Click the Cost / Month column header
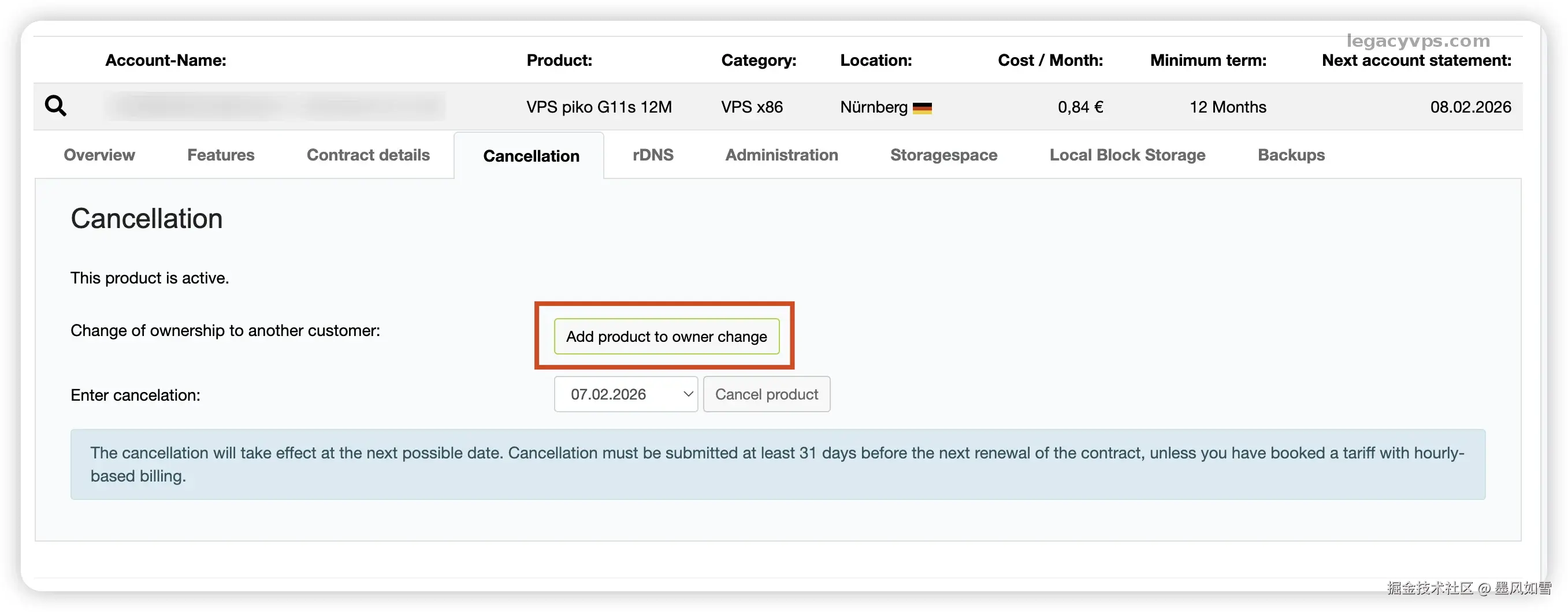 (x=1050, y=60)
